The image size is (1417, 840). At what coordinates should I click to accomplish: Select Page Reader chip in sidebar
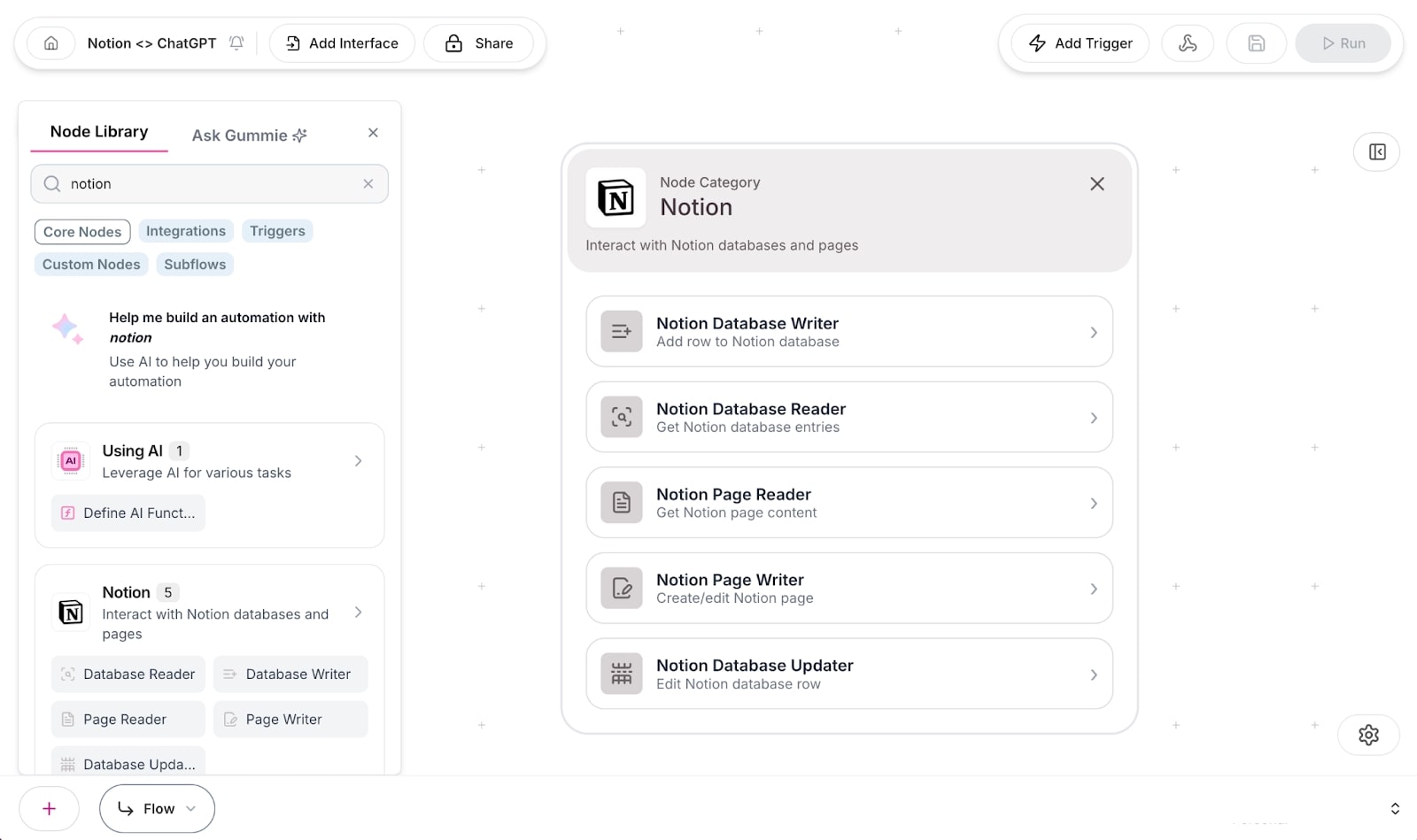coord(128,720)
